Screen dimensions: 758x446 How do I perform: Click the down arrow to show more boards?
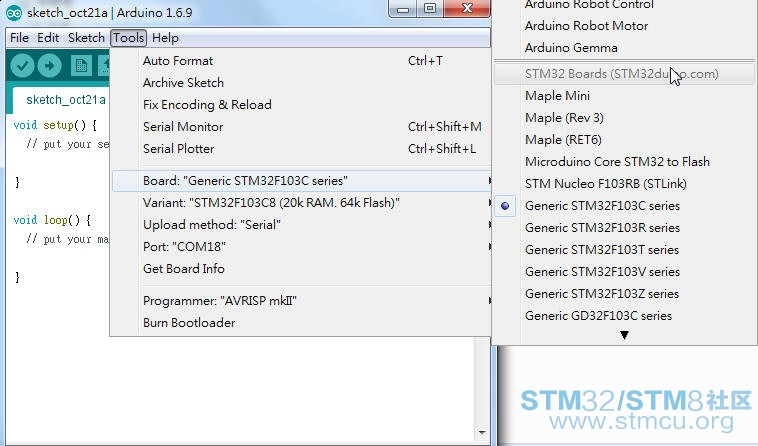point(624,335)
